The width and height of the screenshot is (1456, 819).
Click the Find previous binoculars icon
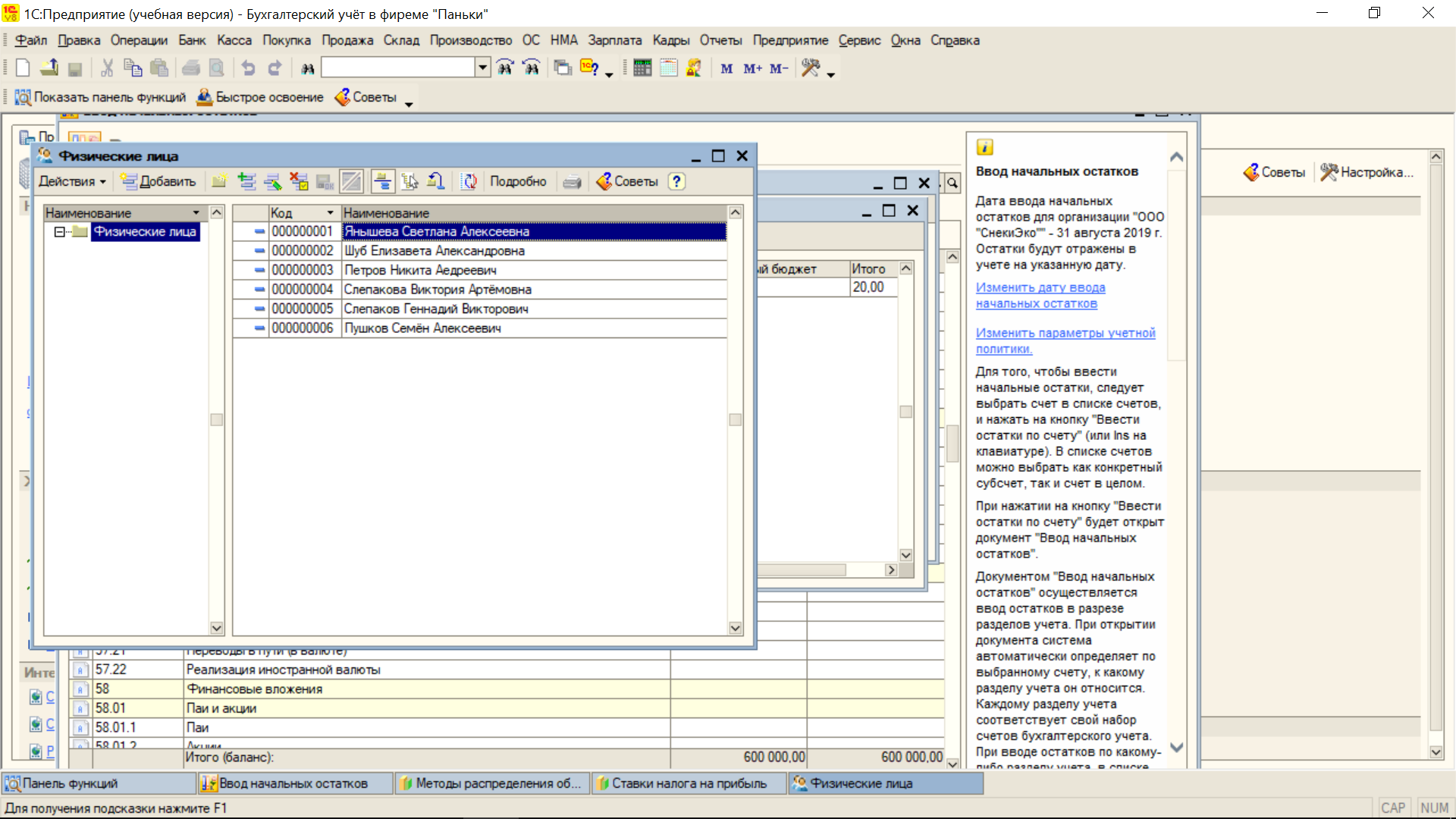pyautogui.click(x=532, y=68)
